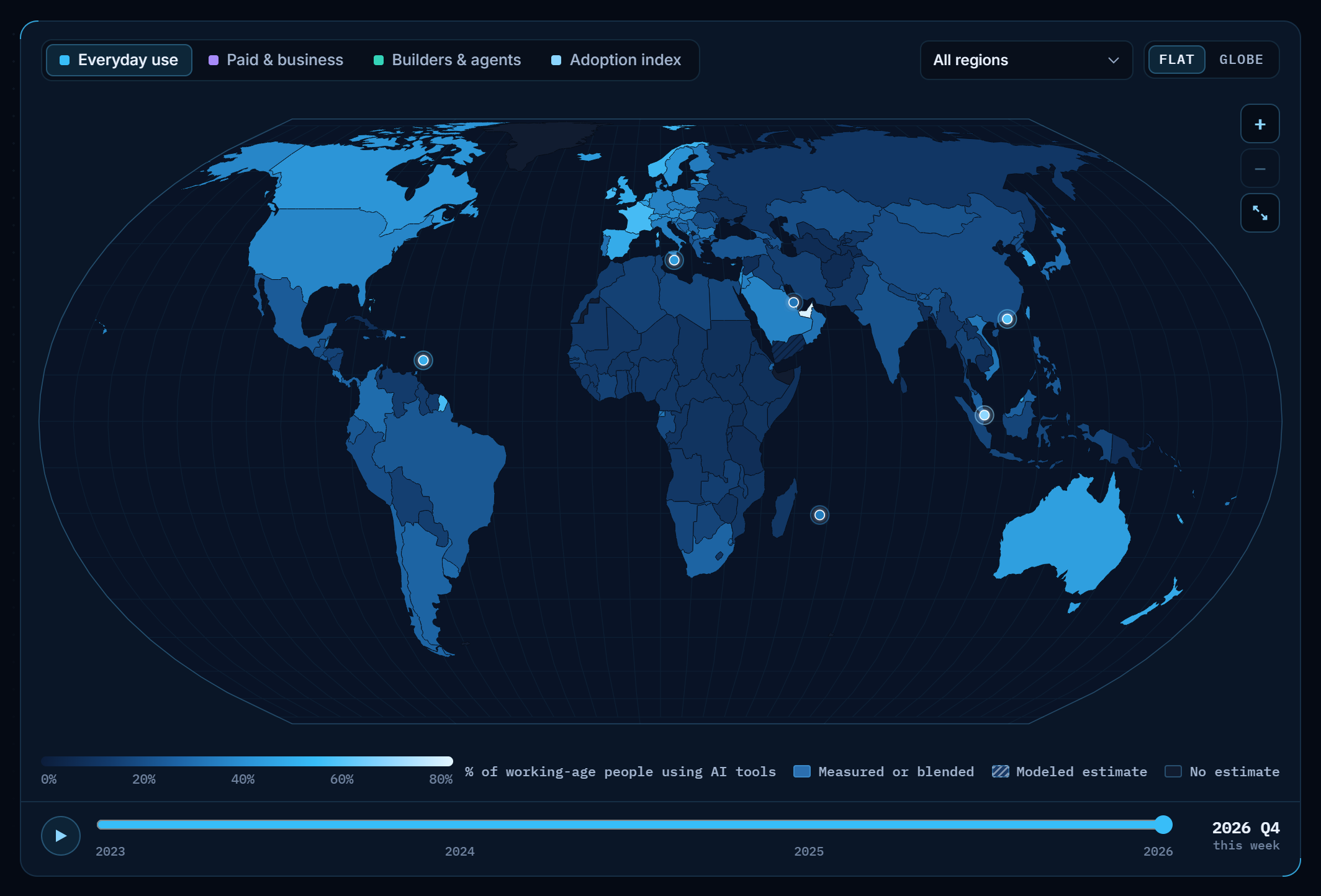1321x896 pixels.
Task: Click the percent-use color gradient bar
Action: tap(247, 761)
